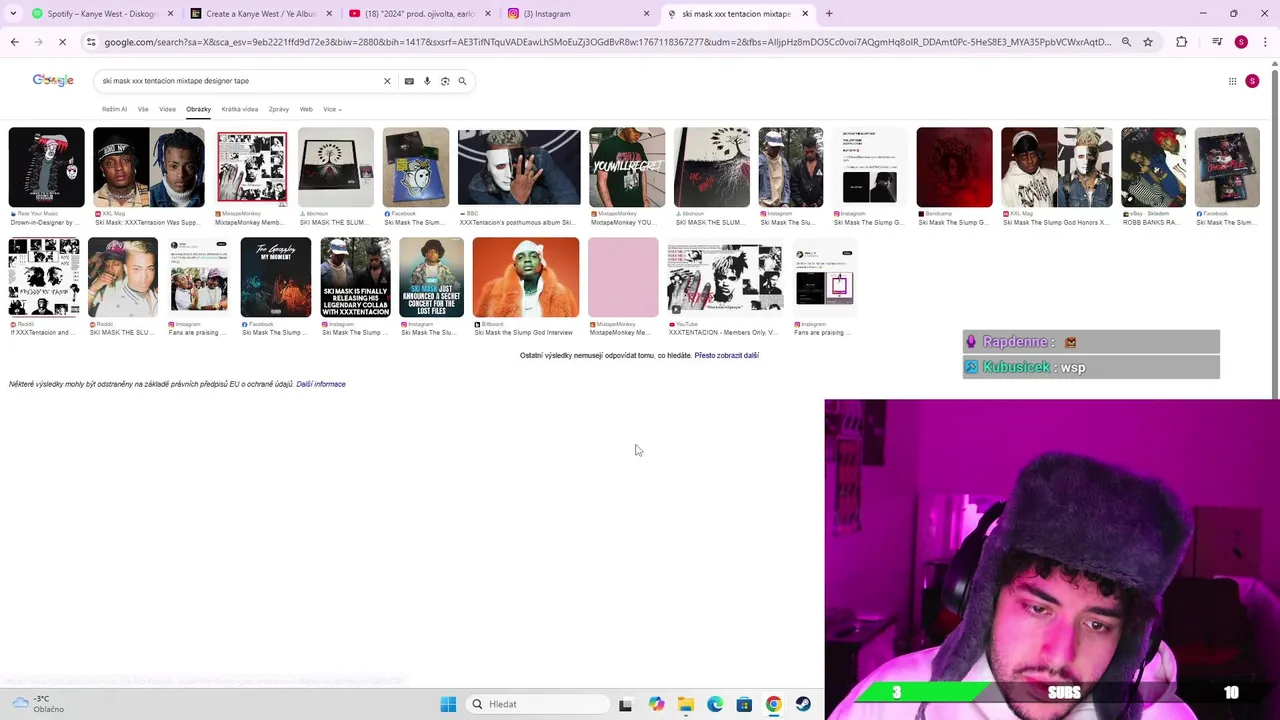
Task: Click the Chrome icon on the taskbar
Action: coord(773,704)
